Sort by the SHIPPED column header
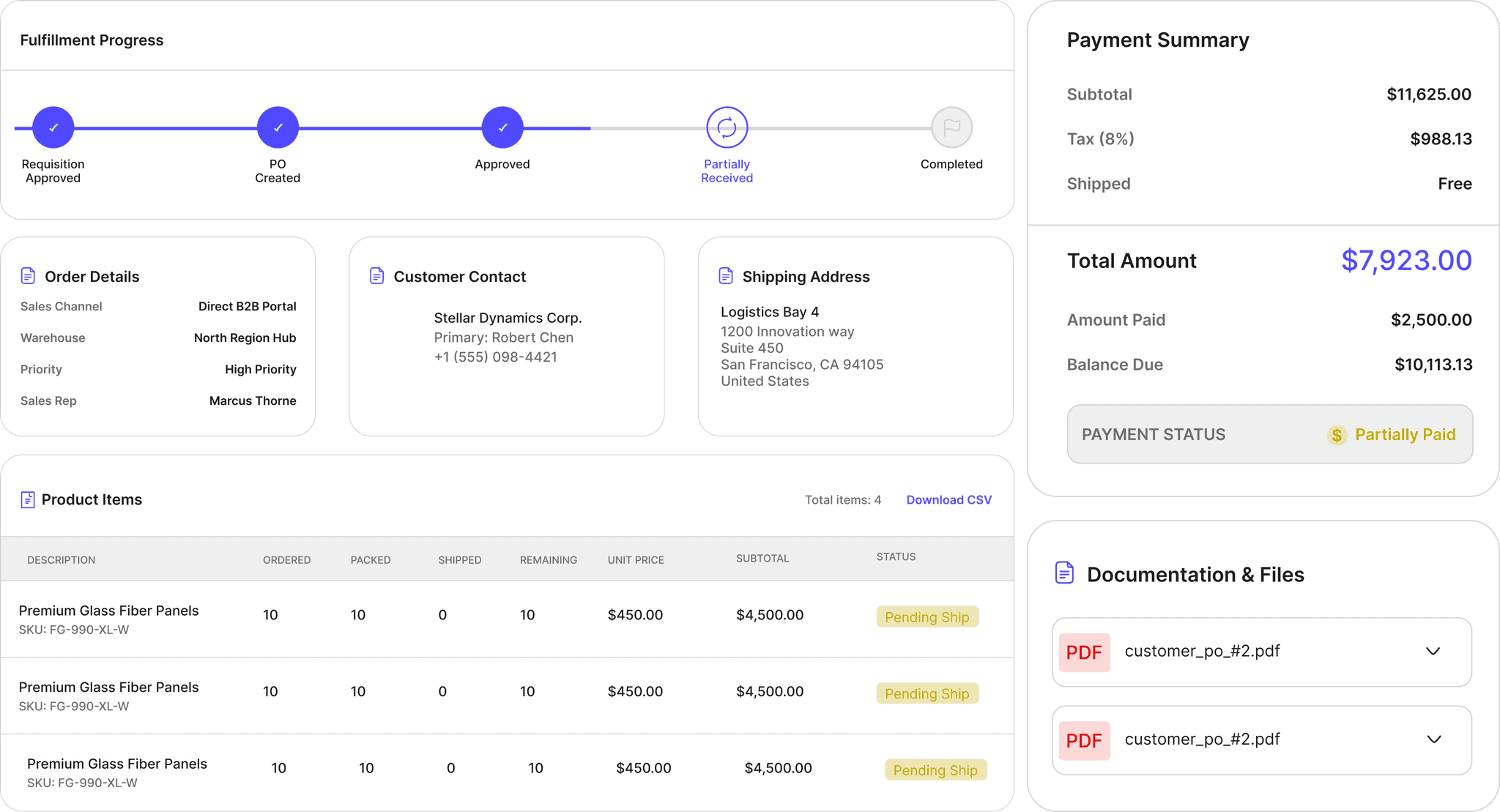The width and height of the screenshot is (1500, 812). pos(460,560)
